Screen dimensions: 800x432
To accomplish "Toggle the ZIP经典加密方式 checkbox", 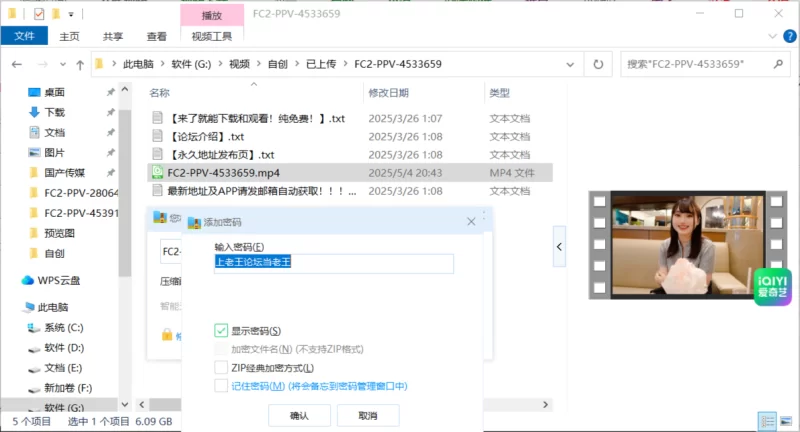I will [221, 367].
